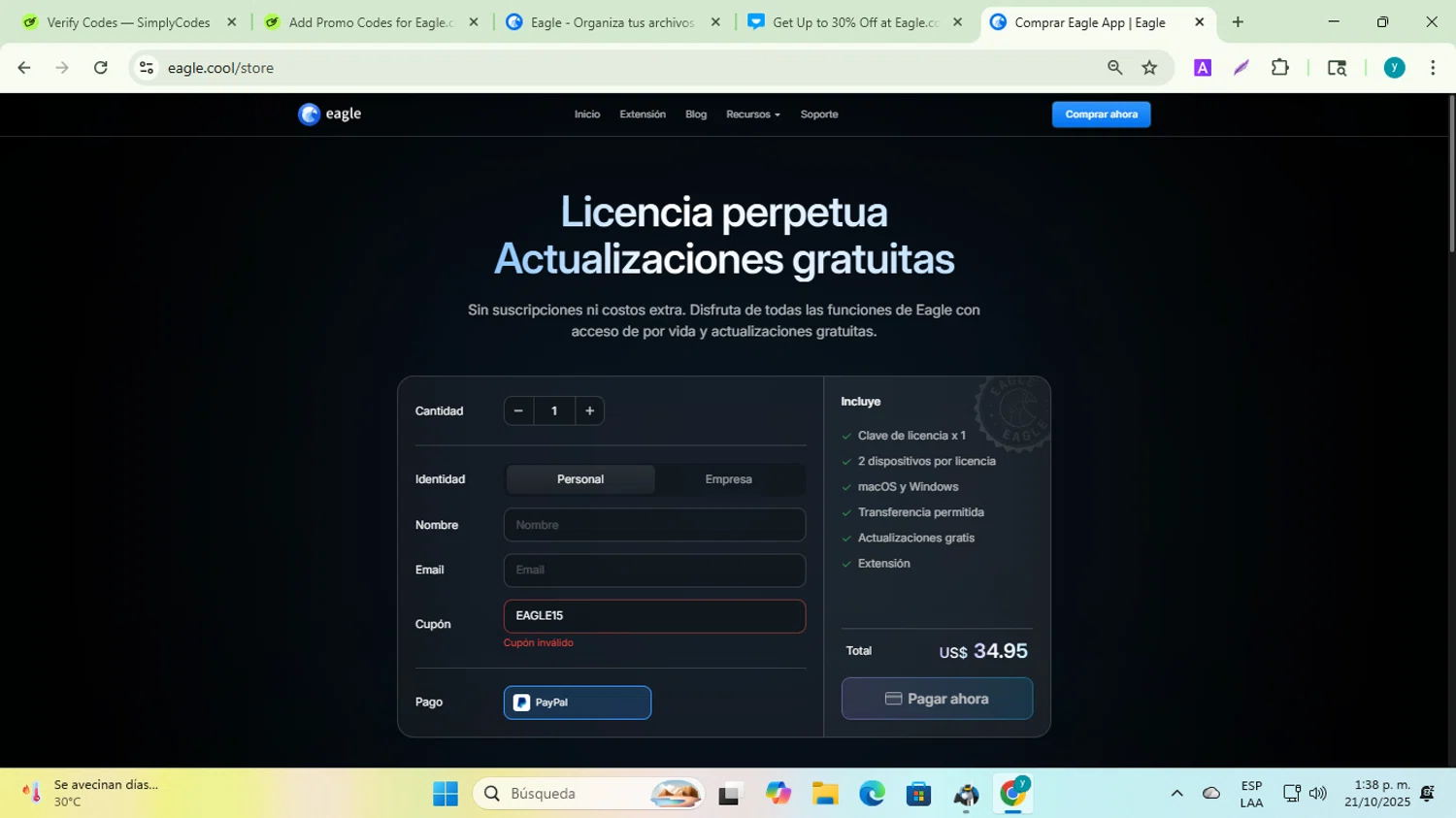This screenshot has width=1456, height=818.
Task: Click the purple feather extension icon
Action: tap(1241, 68)
